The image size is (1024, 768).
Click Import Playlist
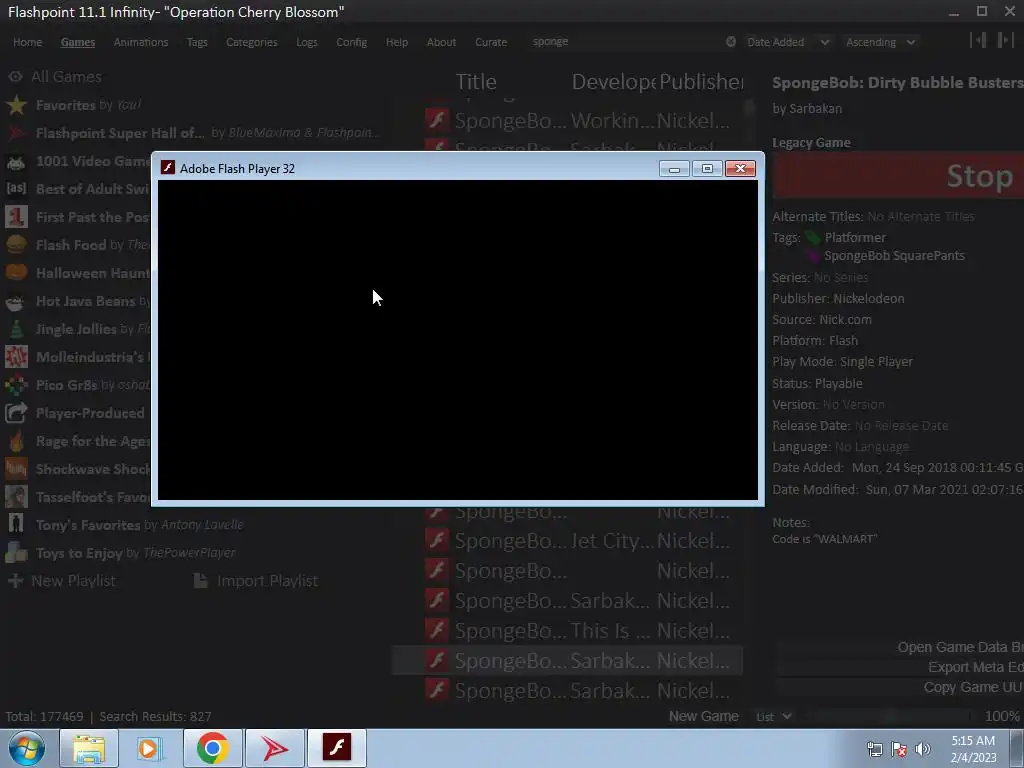coord(256,581)
